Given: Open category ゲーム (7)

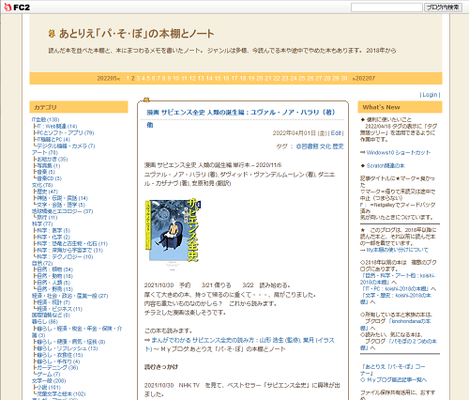Looking at the screenshot, I should [x=49, y=374].
